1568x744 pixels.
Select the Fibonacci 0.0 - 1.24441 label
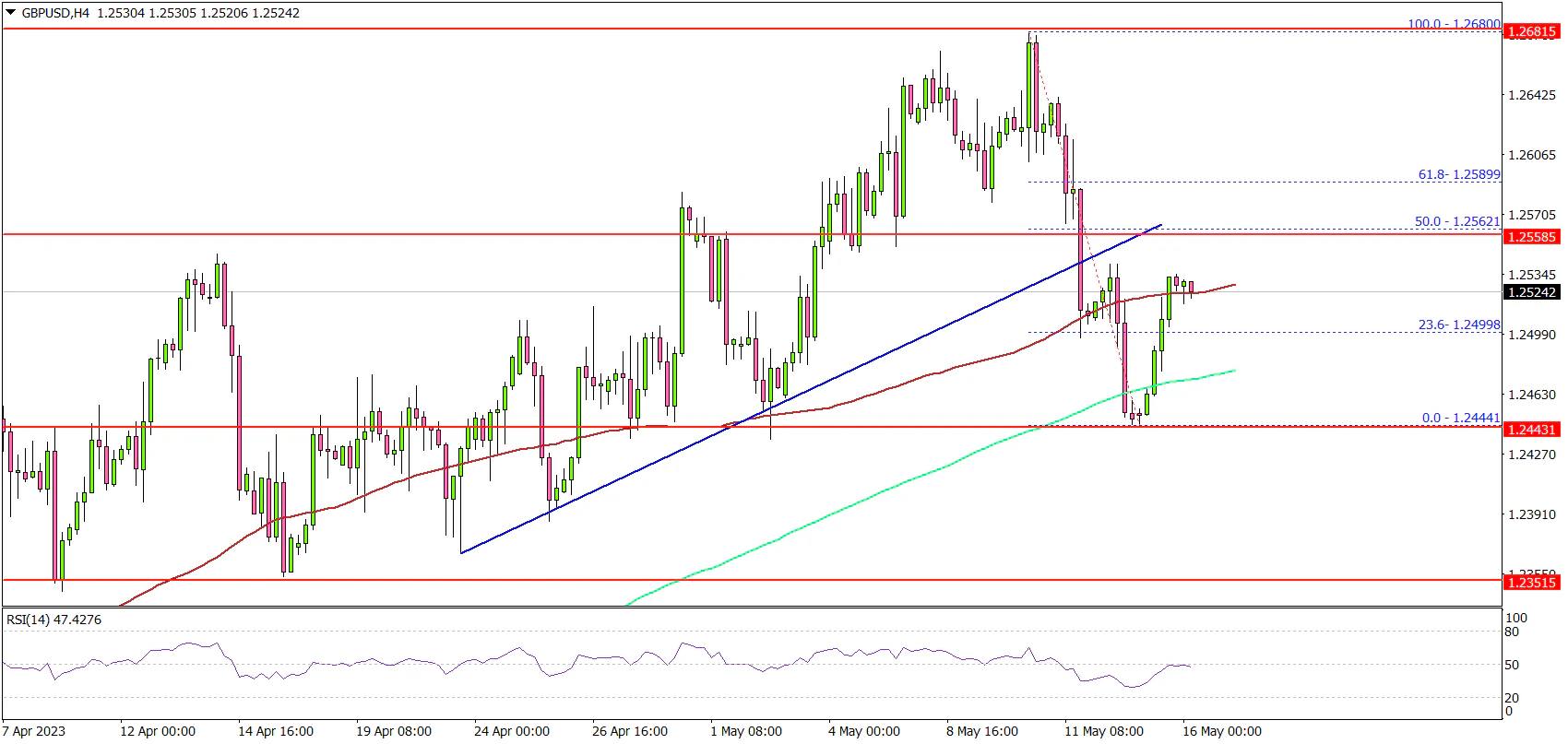coord(1461,418)
